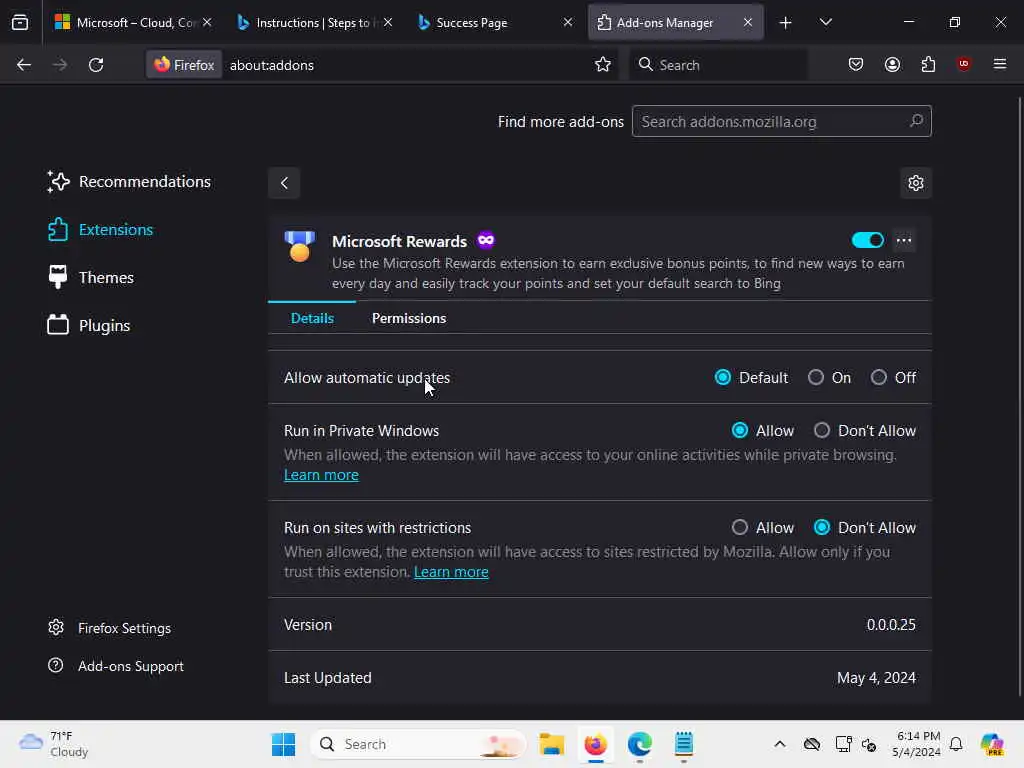The width and height of the screenshot is (1024, 768).
Task: Launch Microsoft Edge from the taskbar
Action: click(639, 744)
